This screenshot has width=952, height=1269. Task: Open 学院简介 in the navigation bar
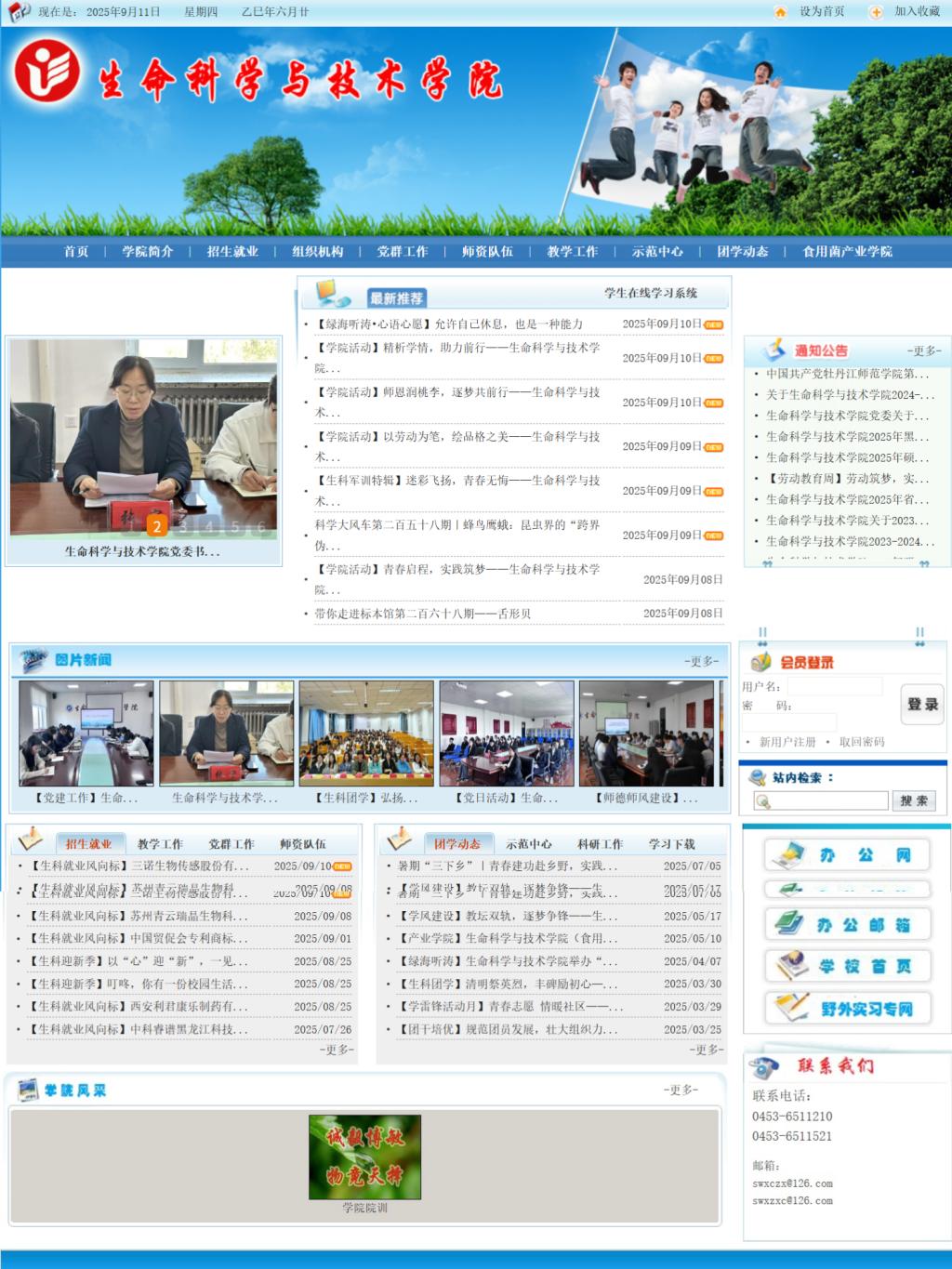pos(148,251)
